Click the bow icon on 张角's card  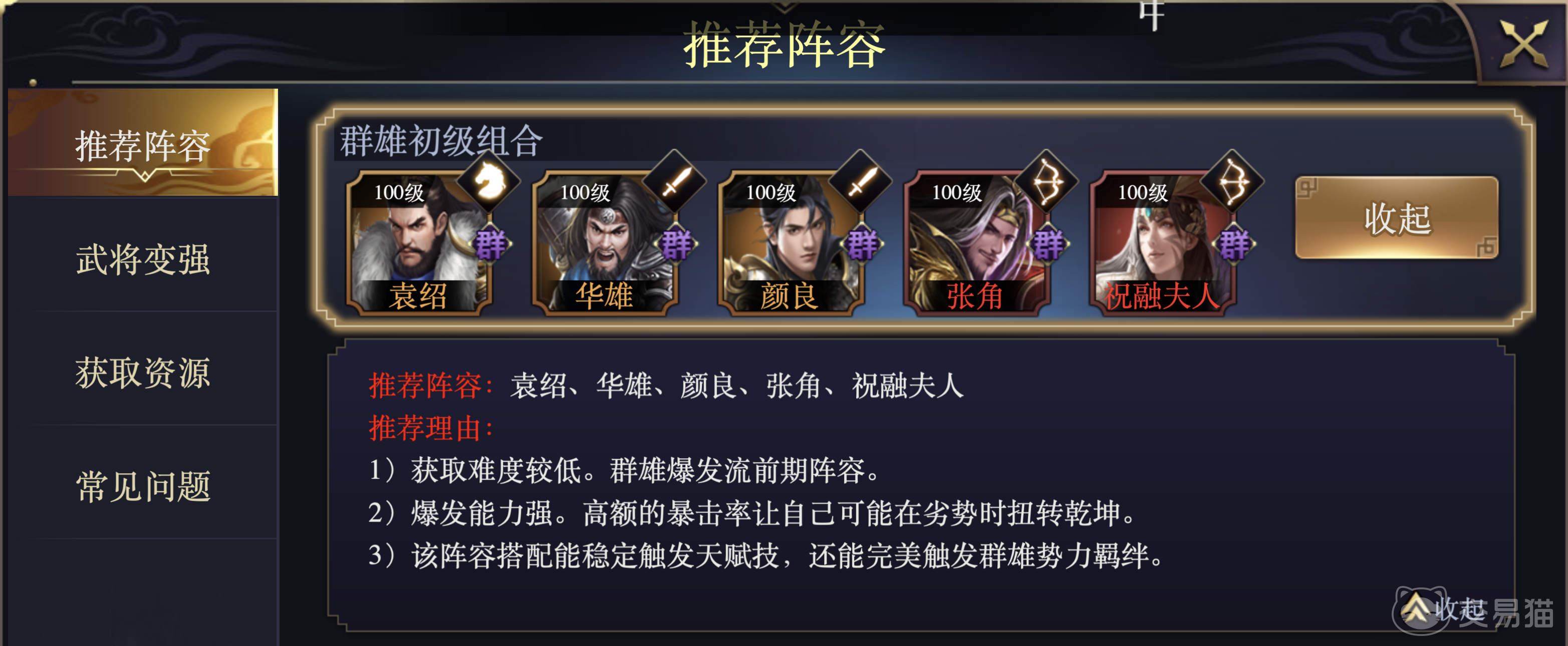[x=1047, y=181]
